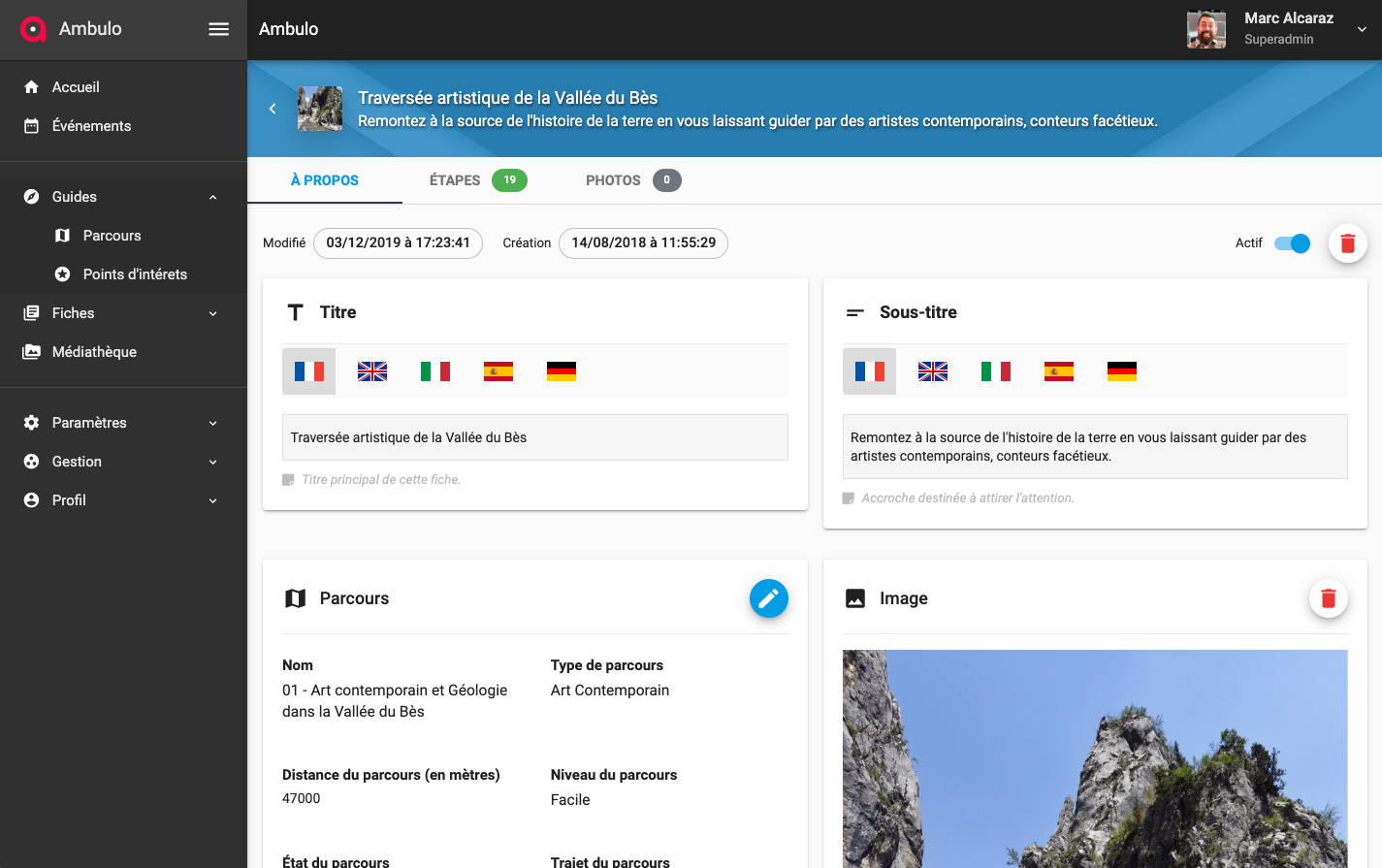The width and height of the screenshot is (1382, 868).
Task: Click the hamburger menu icon
Action: coord(219,29)
